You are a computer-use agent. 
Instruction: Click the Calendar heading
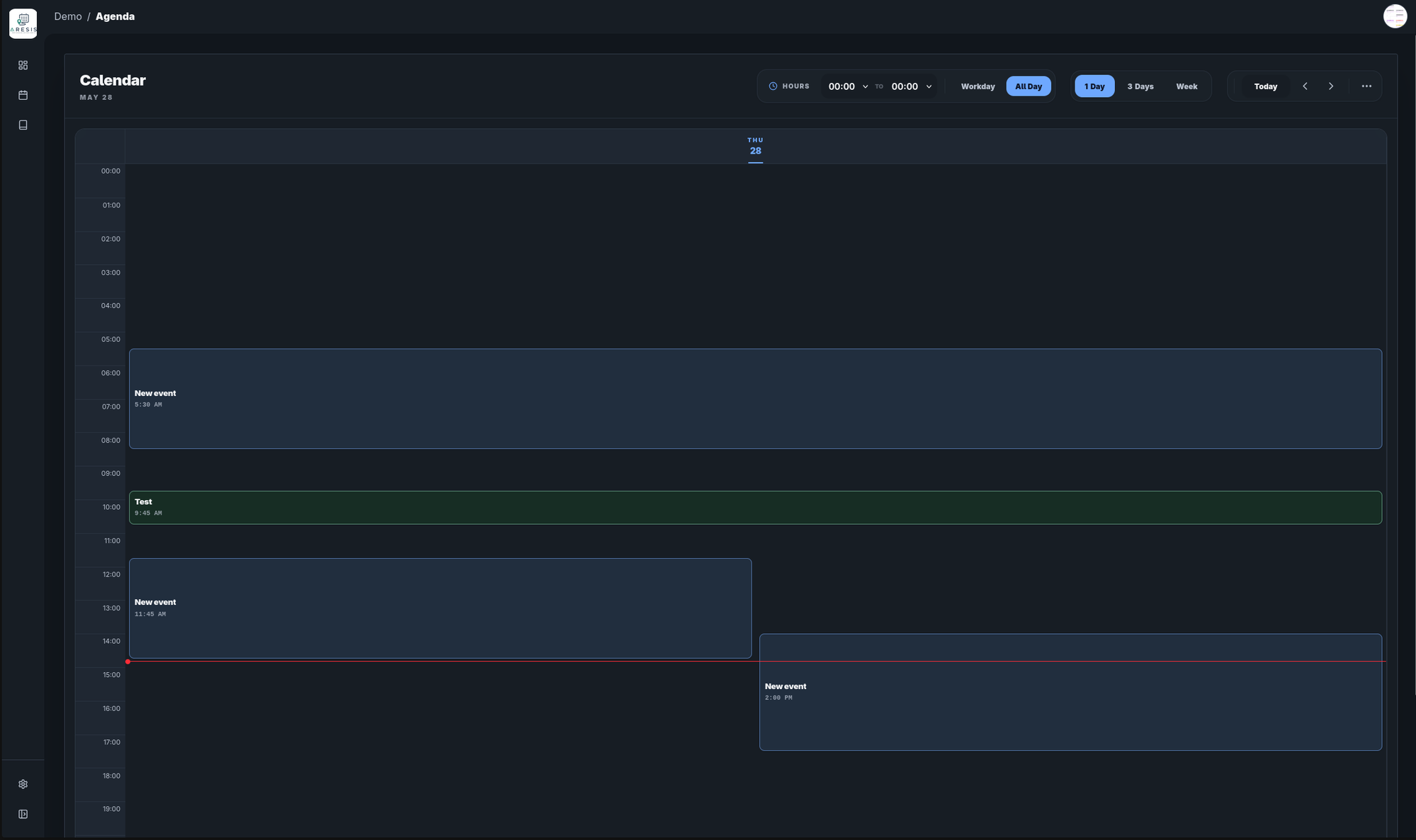(x=113, y=80)
